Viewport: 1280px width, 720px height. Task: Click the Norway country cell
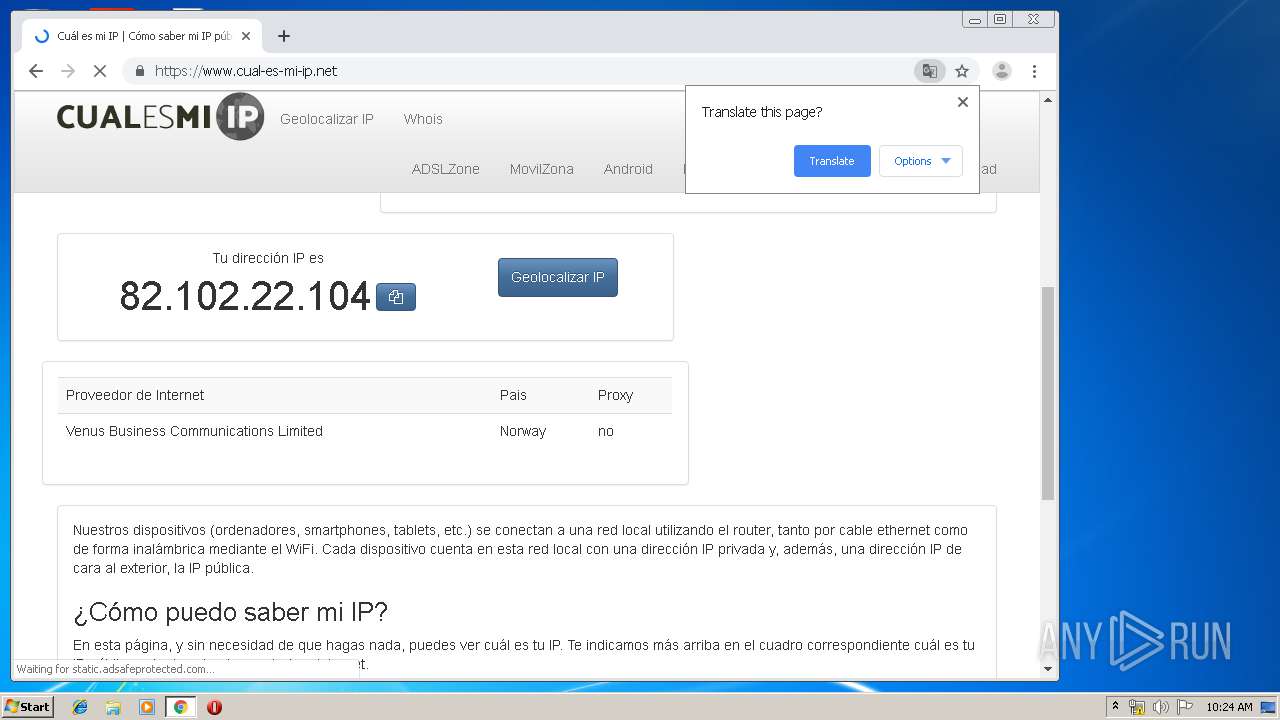[523, 431]
